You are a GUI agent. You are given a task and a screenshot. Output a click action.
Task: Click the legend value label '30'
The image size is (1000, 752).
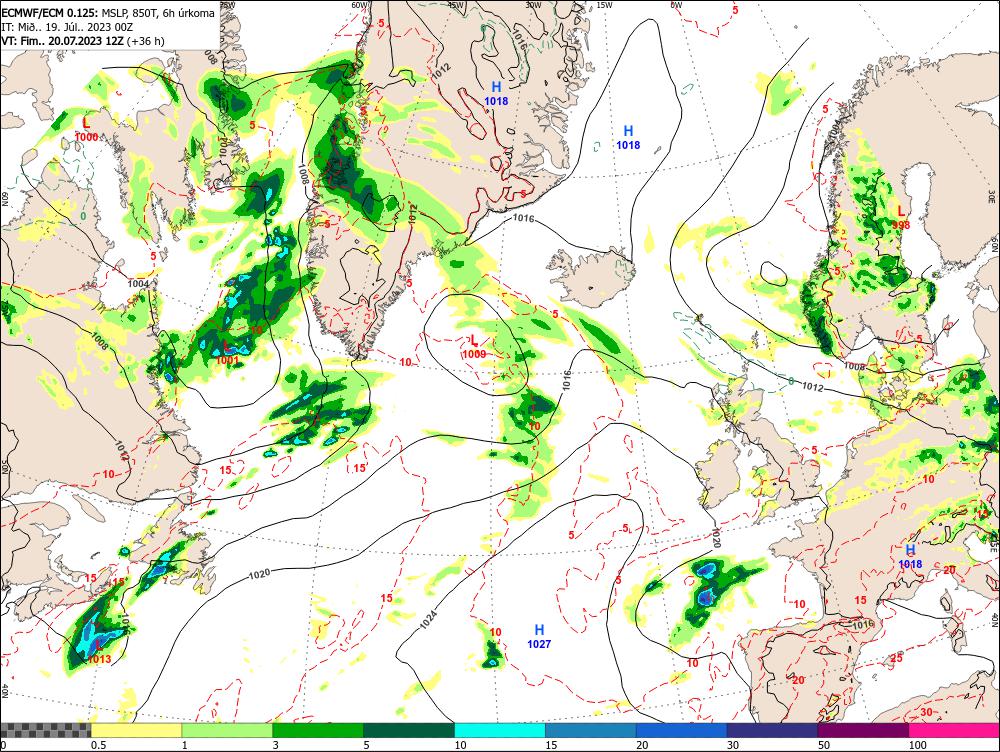(x=733, y=745)
